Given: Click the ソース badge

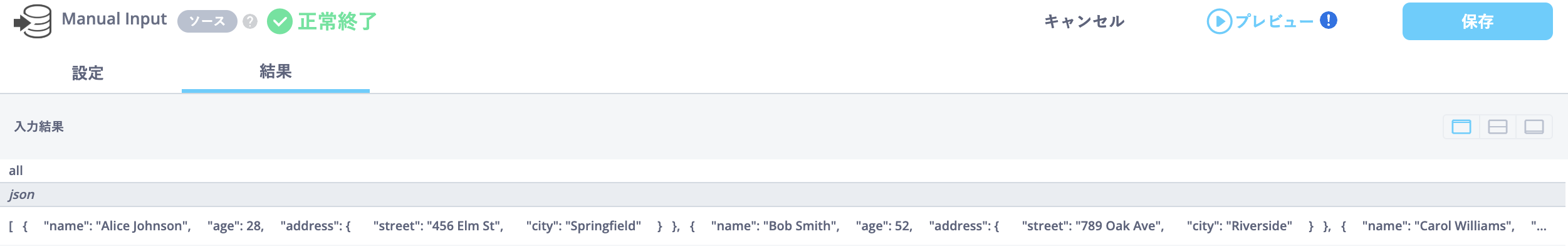Looking at the screenshot, I should pos(207,21).
